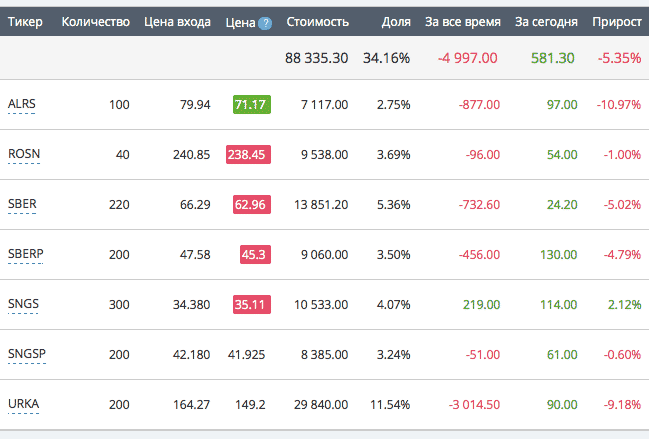Click SBER value 13 851.20
The width and height of the screenshot is (649, 439).
pos(321,204)
